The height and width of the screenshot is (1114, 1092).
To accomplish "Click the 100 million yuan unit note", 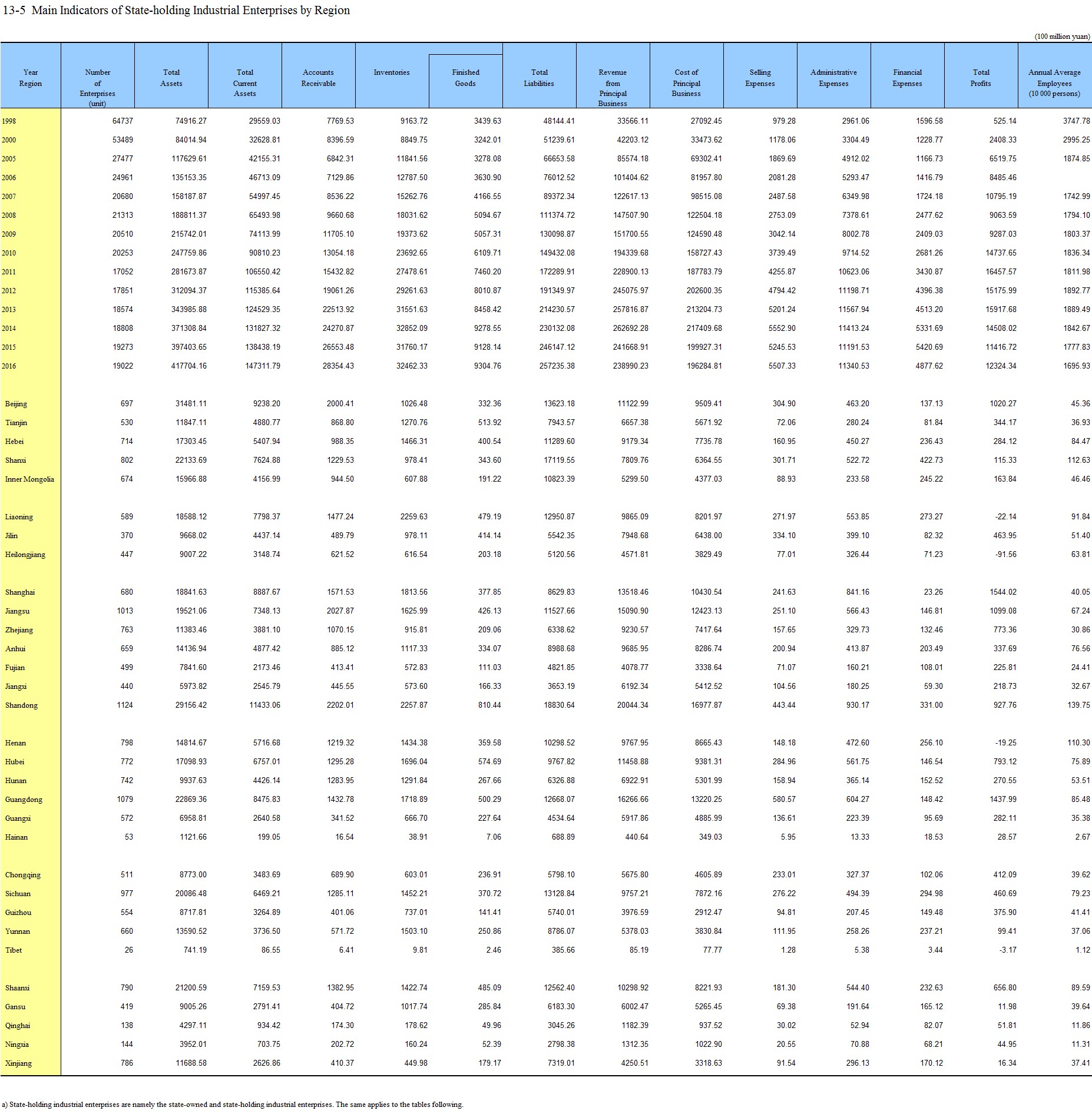I will click(1061, 37).
